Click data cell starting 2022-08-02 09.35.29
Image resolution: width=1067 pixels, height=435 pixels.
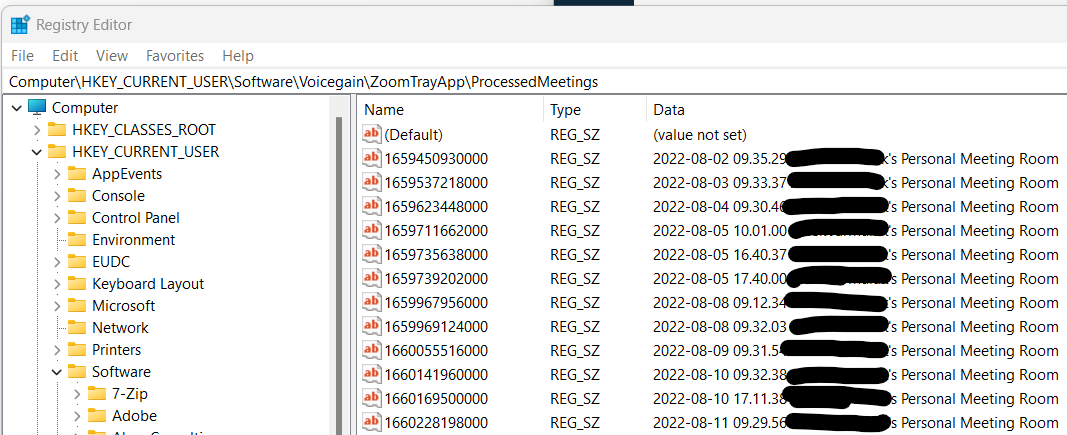[x=855, y=159]
